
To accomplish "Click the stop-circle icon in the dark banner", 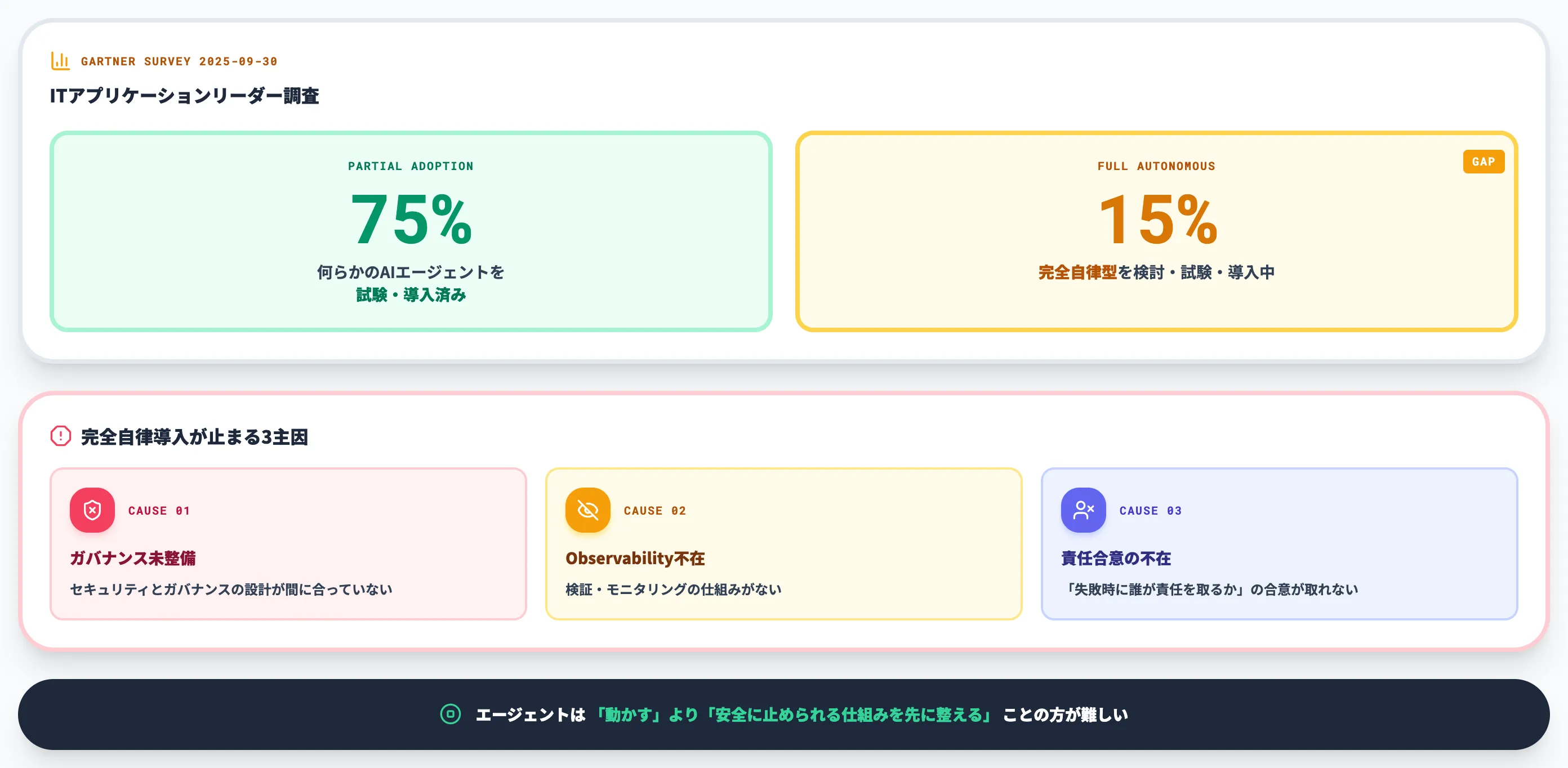I will [x=451, y=714].
